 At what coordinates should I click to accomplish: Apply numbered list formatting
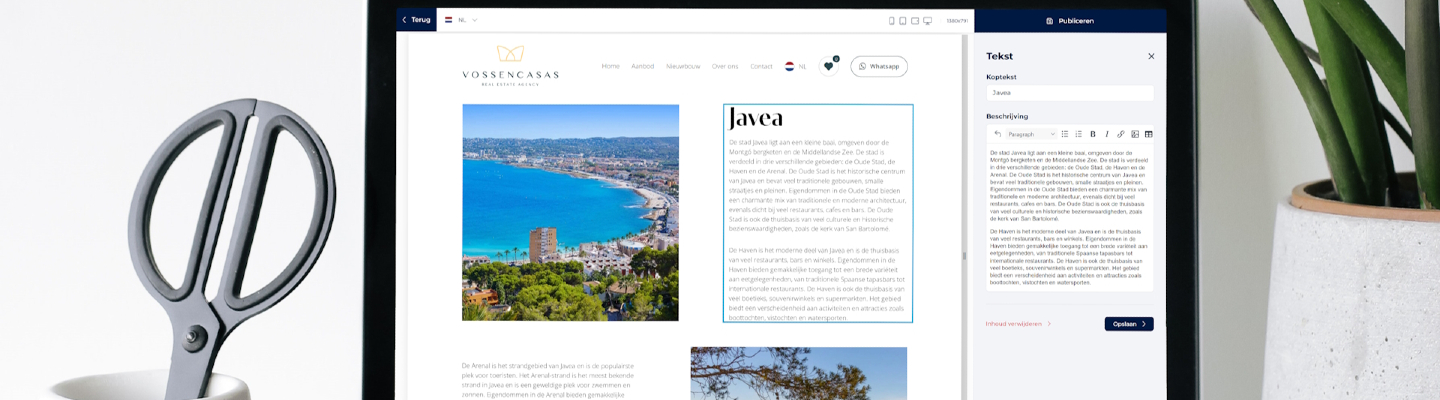[1078, 134]
